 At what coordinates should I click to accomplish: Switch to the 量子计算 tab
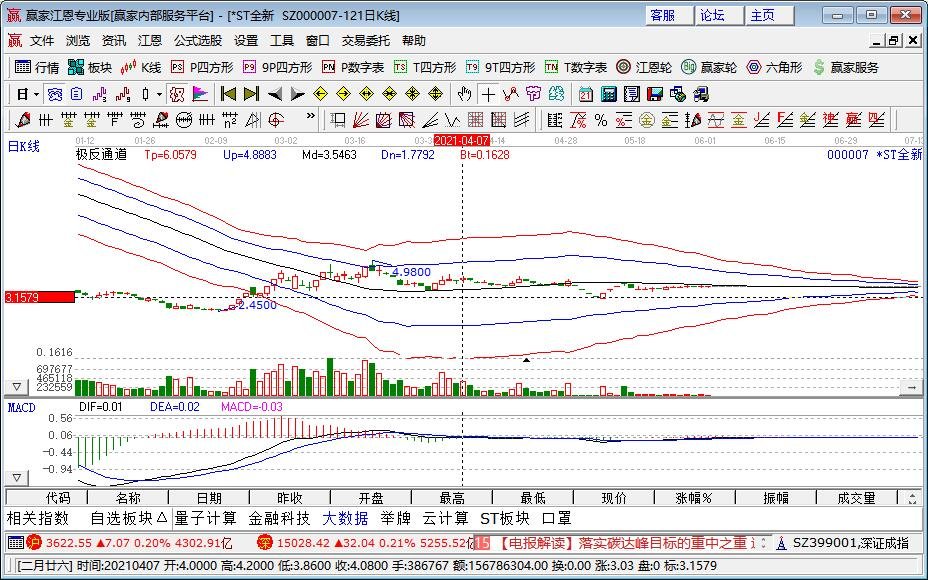205,518
